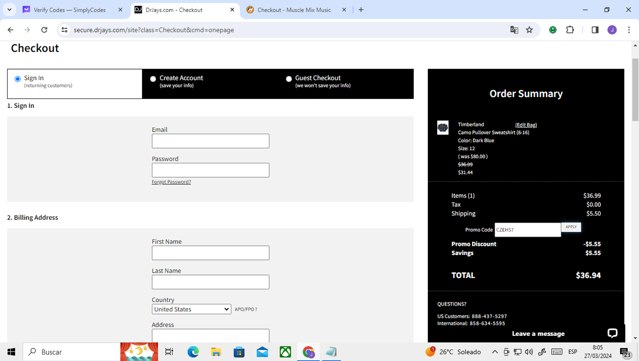639x361 pixels.
Task: Open the Edit Bag link
Action: [526, 125]
